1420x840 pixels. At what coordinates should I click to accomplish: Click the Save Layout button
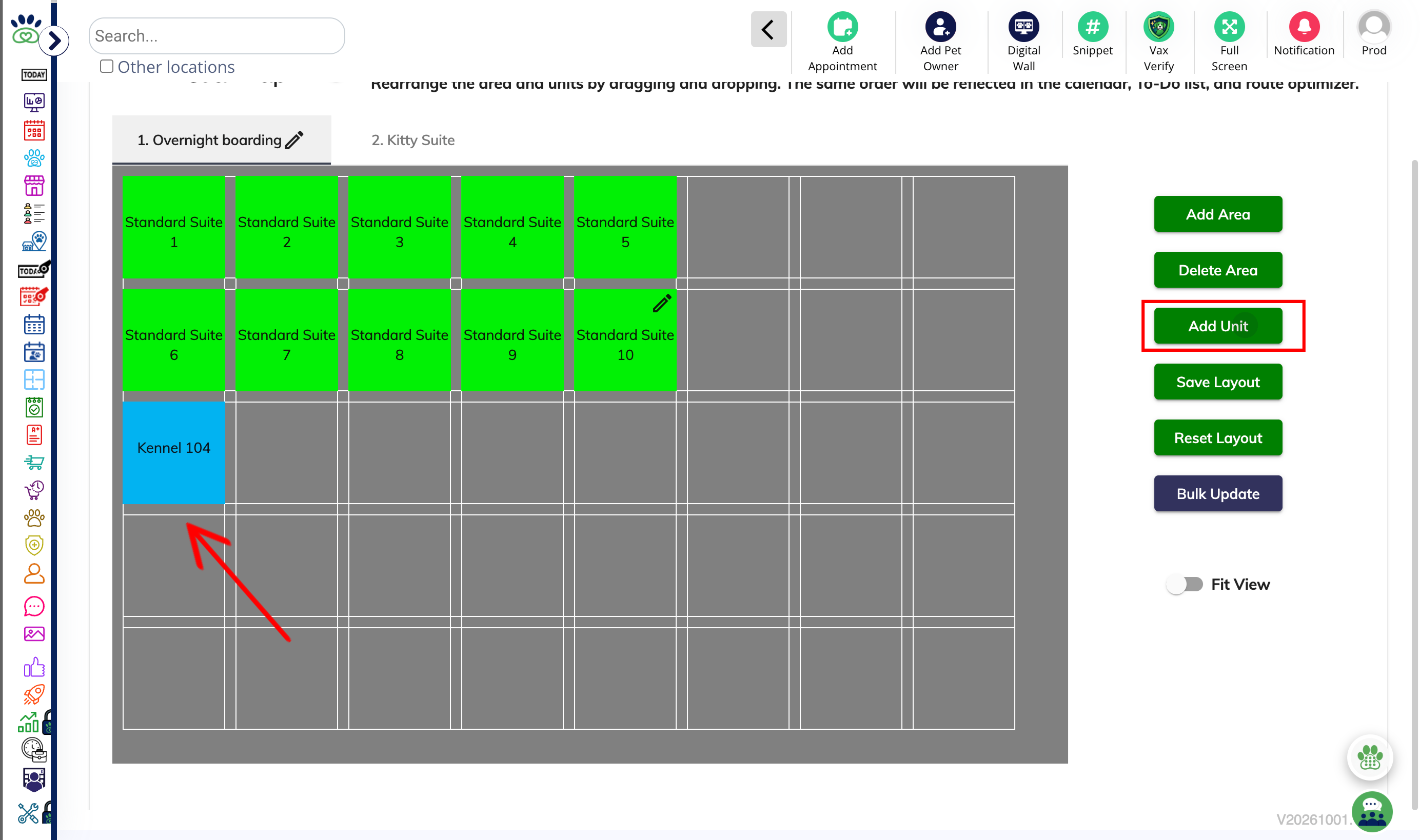coord(1217,382)
